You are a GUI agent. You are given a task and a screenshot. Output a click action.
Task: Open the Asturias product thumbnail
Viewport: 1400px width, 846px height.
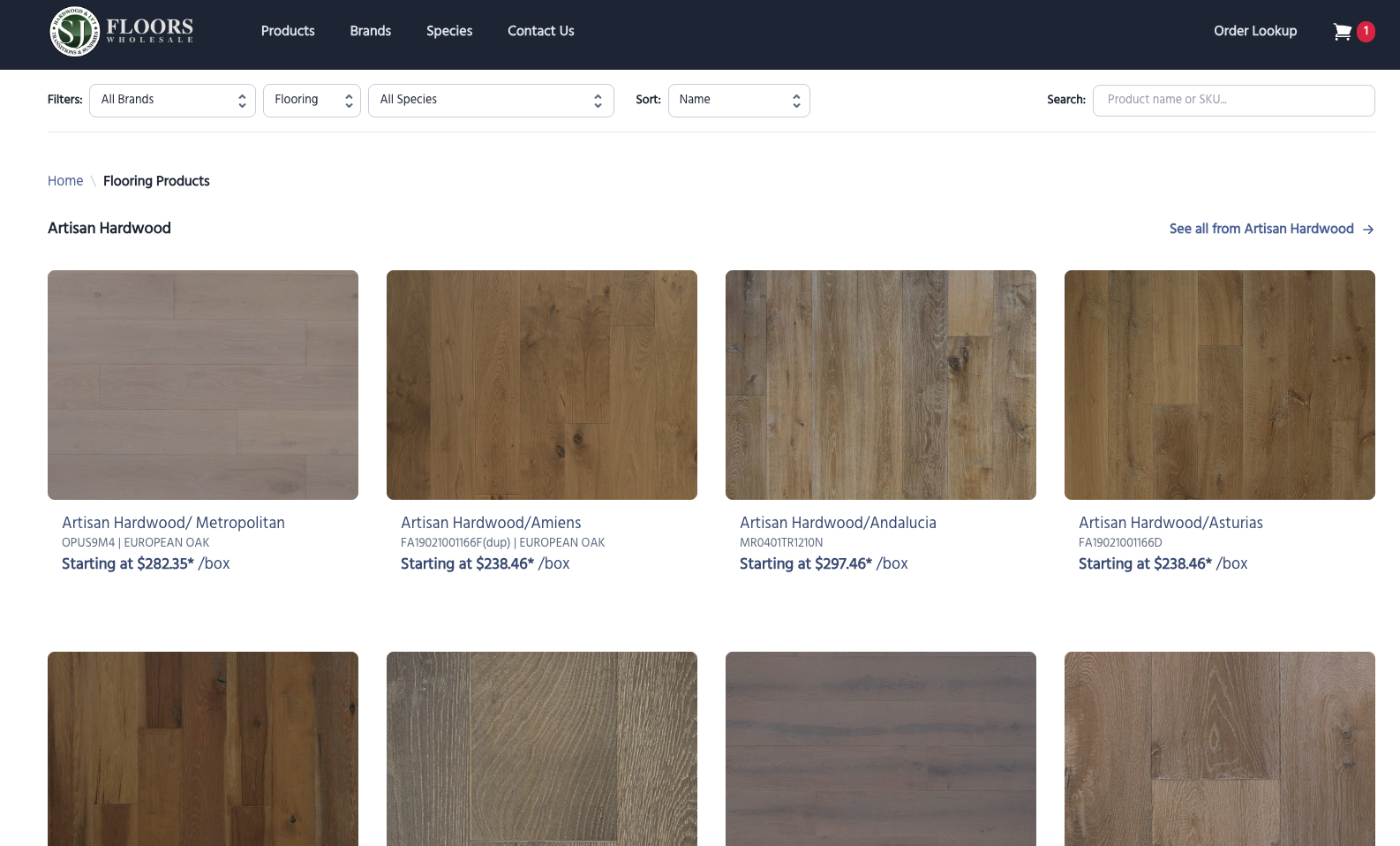[x=1220, y=385]
